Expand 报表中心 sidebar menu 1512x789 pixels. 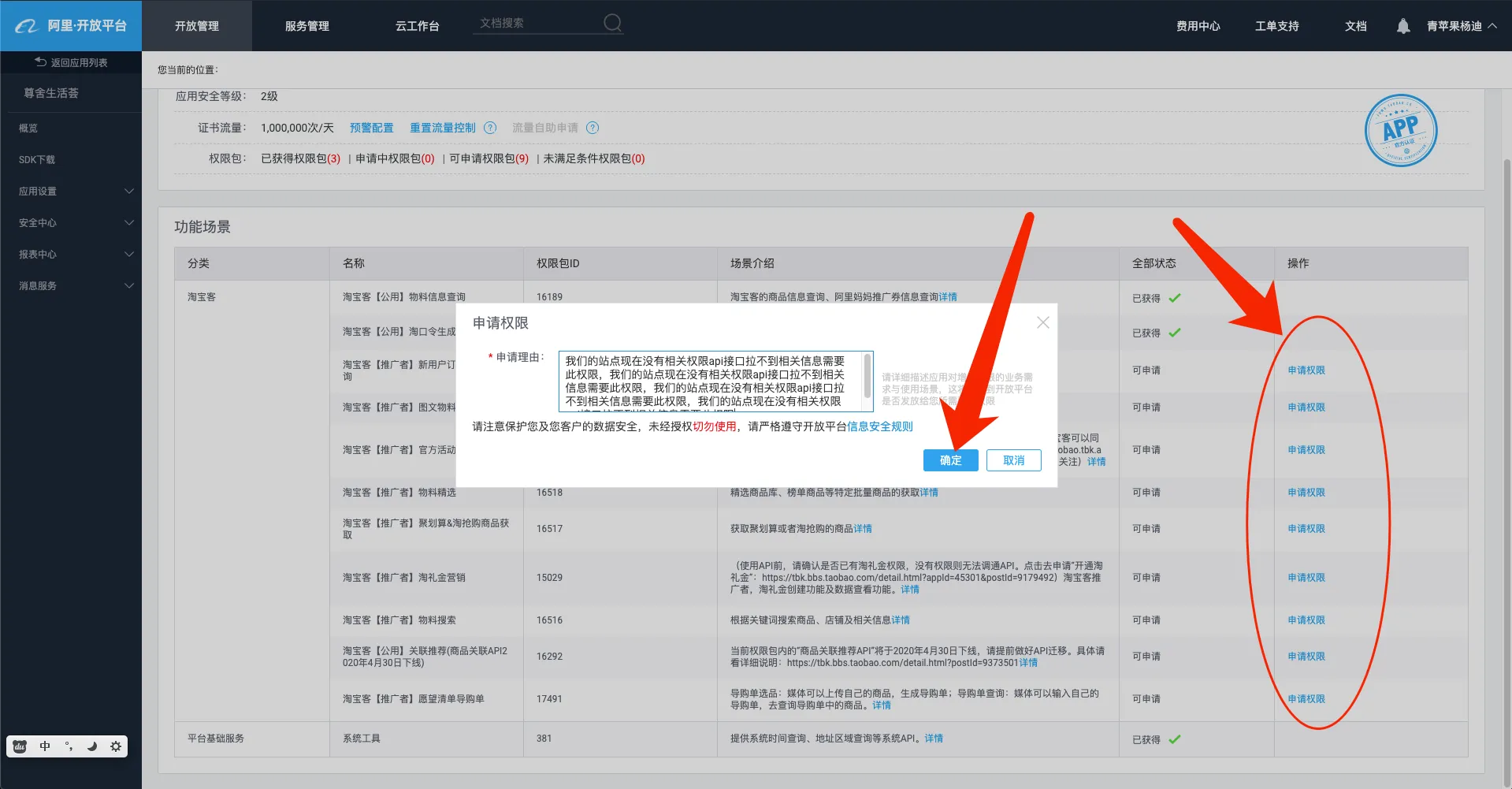tap(71, 255)
